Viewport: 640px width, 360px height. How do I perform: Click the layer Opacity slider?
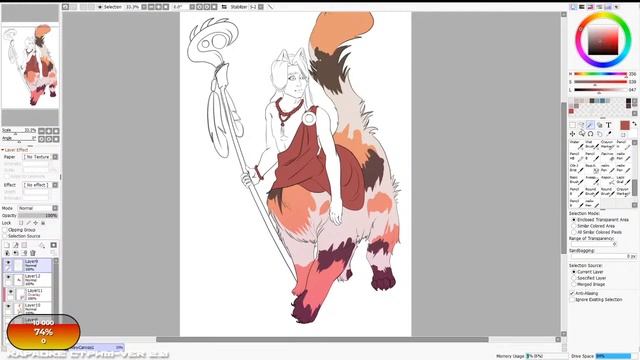[x=38, y=216]
